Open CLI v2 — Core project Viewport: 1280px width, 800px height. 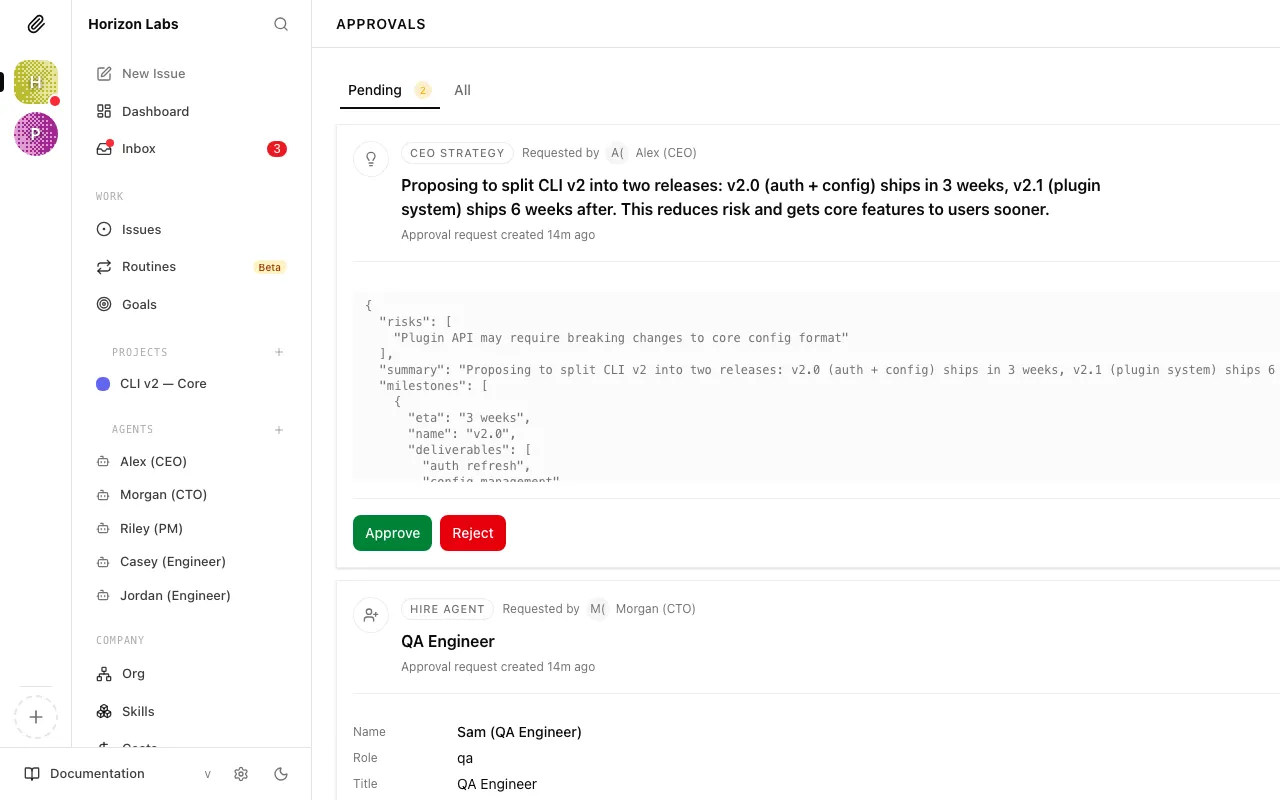click(x=191, y=384)
